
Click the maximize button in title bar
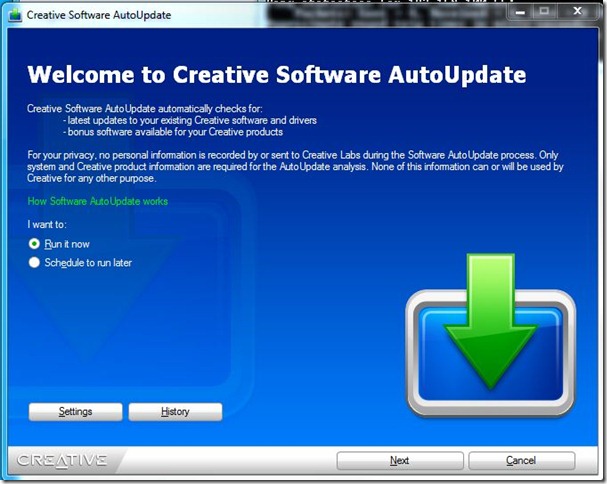pos(544,11)
